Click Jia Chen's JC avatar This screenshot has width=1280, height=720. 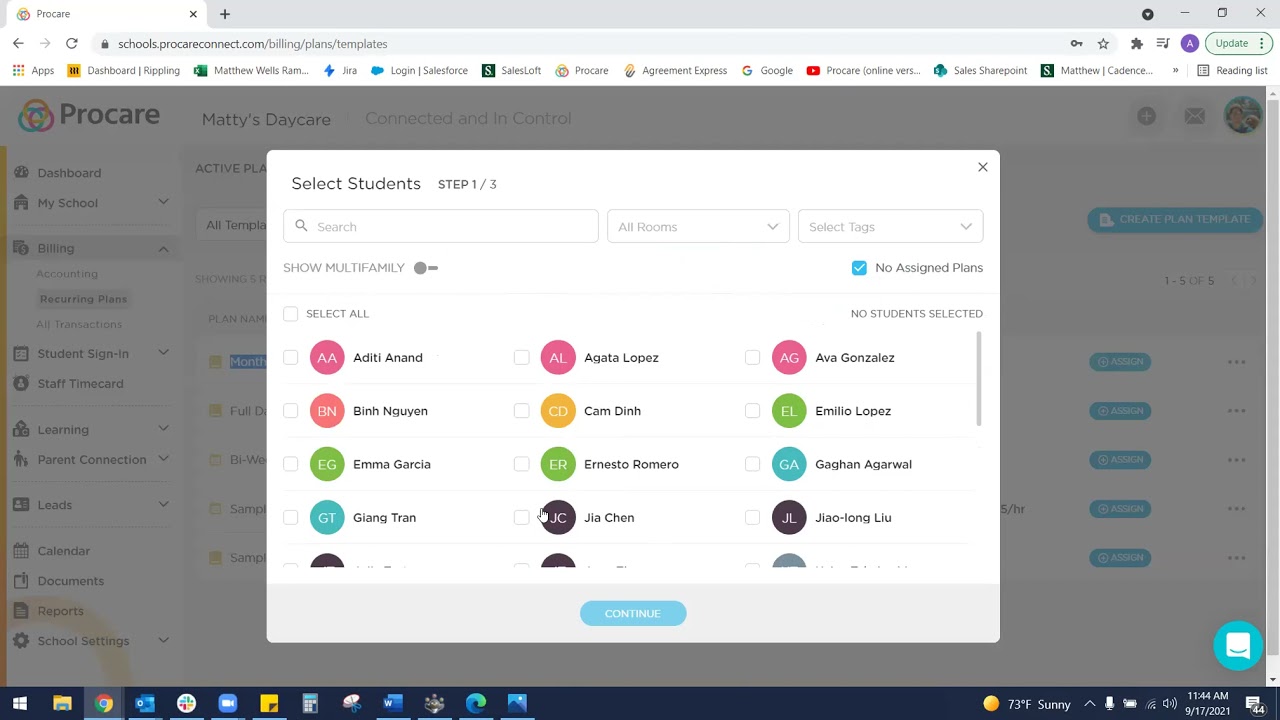(x=558, y=517)
